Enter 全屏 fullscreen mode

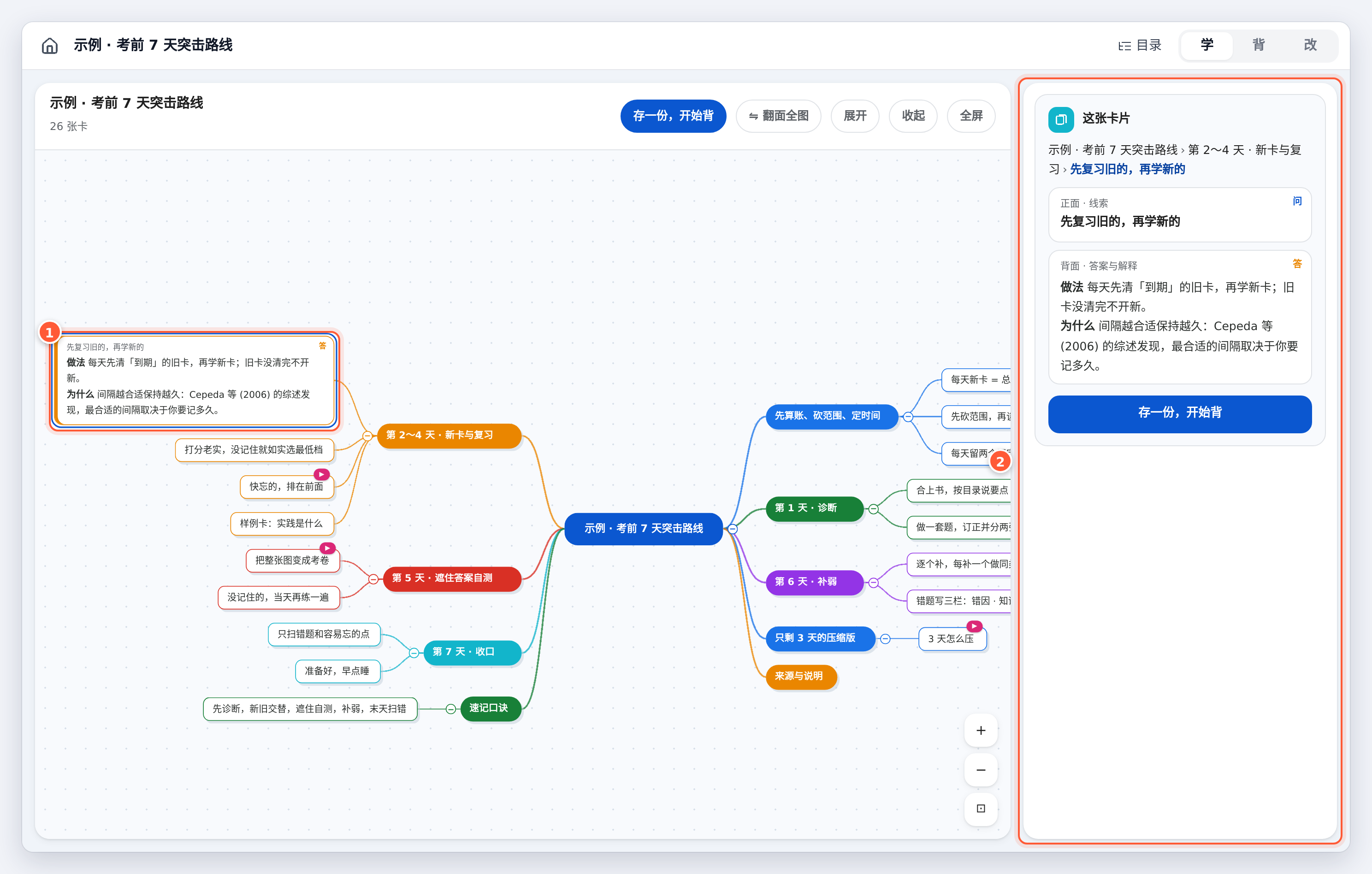pos(971,116)
